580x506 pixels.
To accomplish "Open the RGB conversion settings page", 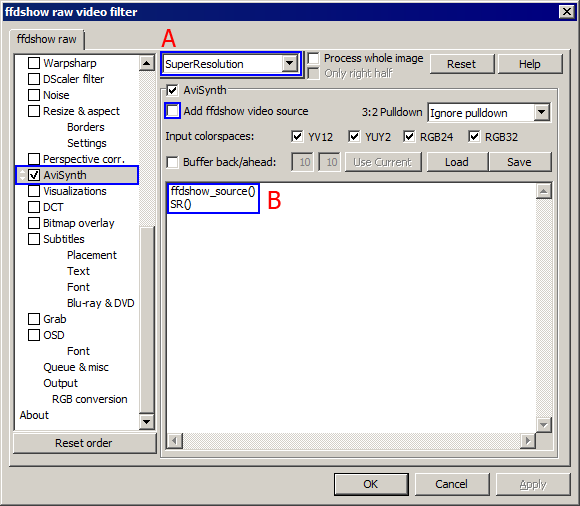I will pyautogui.click(x=90, y=399).
